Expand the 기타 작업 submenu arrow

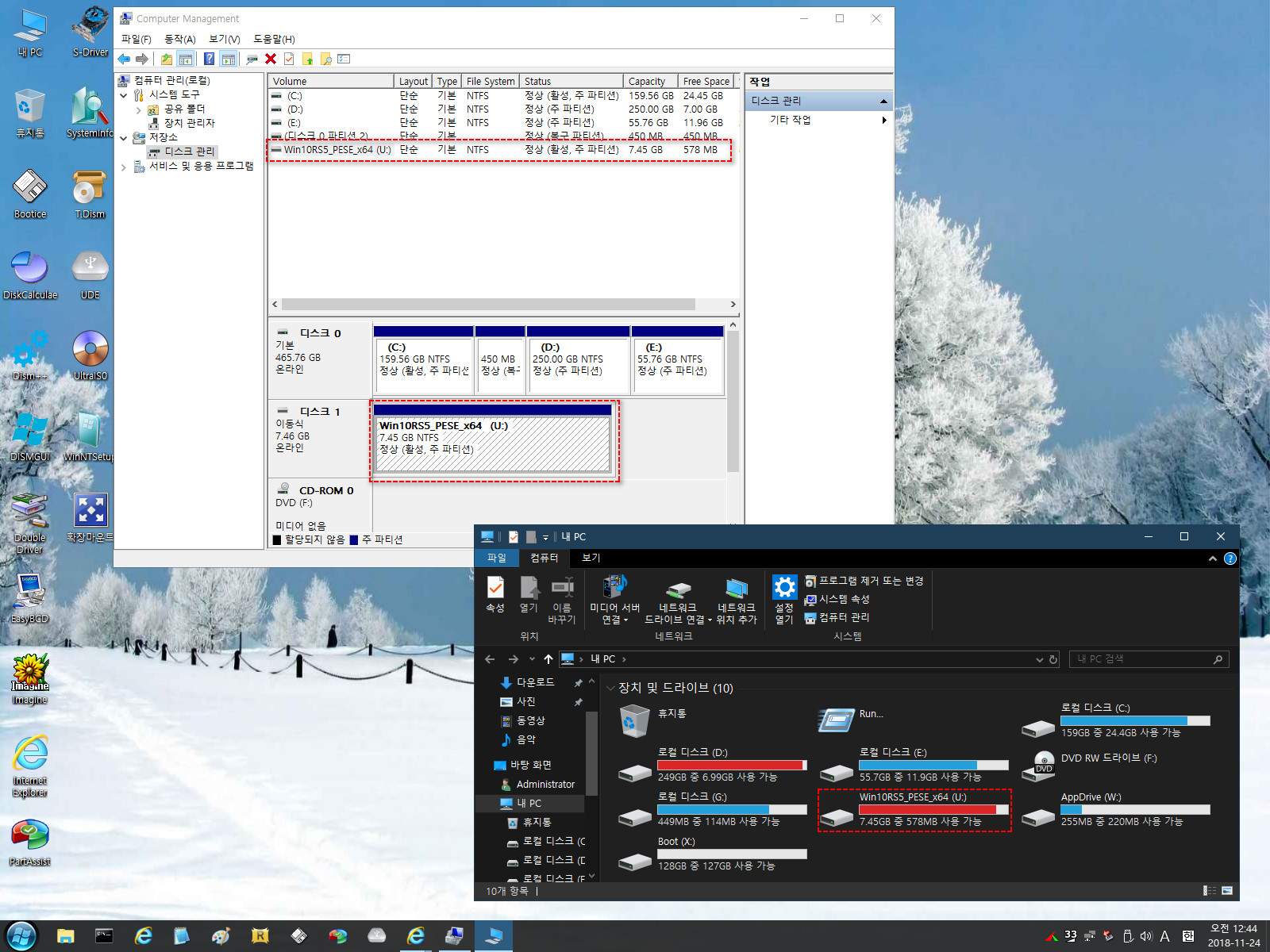[x=883, y=120]
